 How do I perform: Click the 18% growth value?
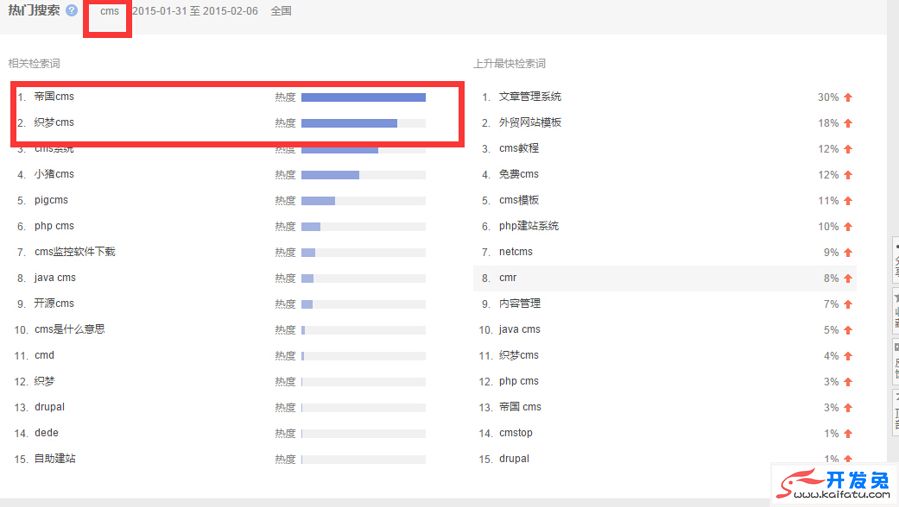point(828,123)
